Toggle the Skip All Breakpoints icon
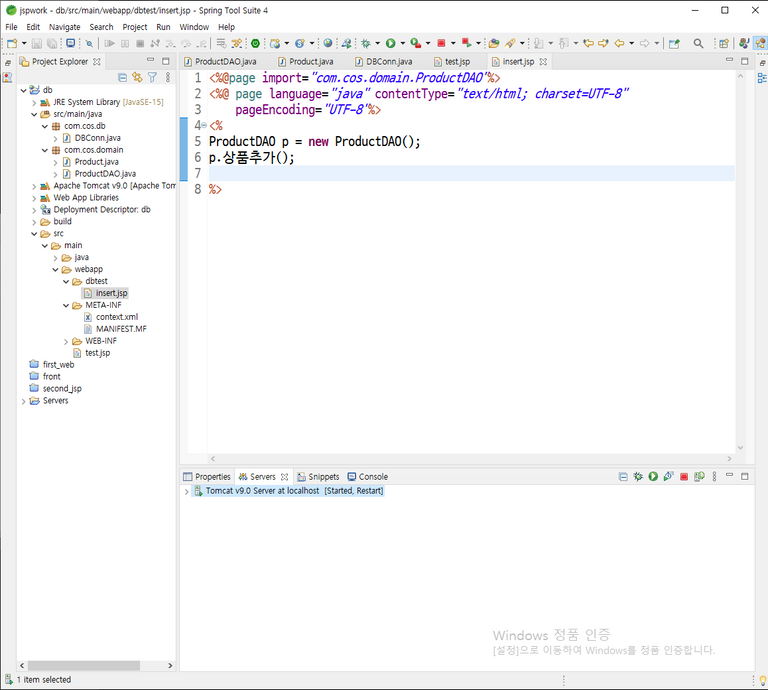Viewport: 768px width, 690px height. pos(89,44)
